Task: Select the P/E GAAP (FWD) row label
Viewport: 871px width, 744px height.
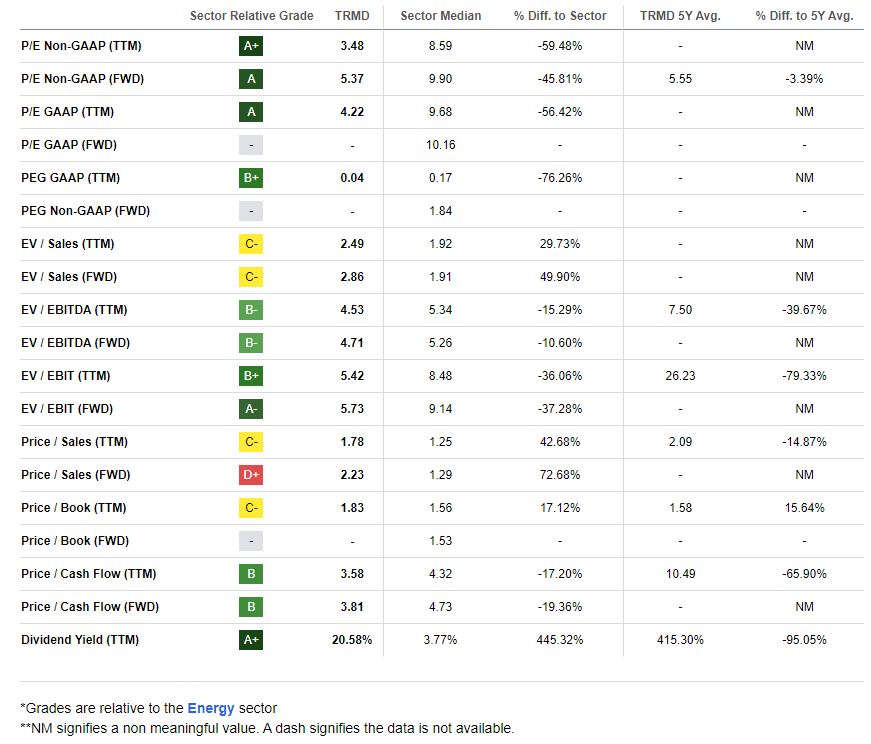Action: [x=69, y=145]
